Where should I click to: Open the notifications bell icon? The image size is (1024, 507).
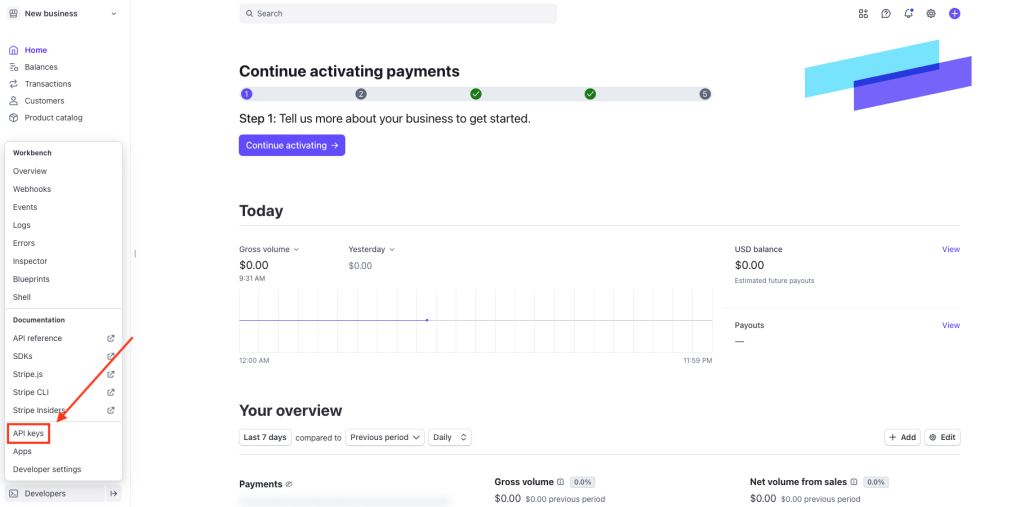click(x=908, y=13)
